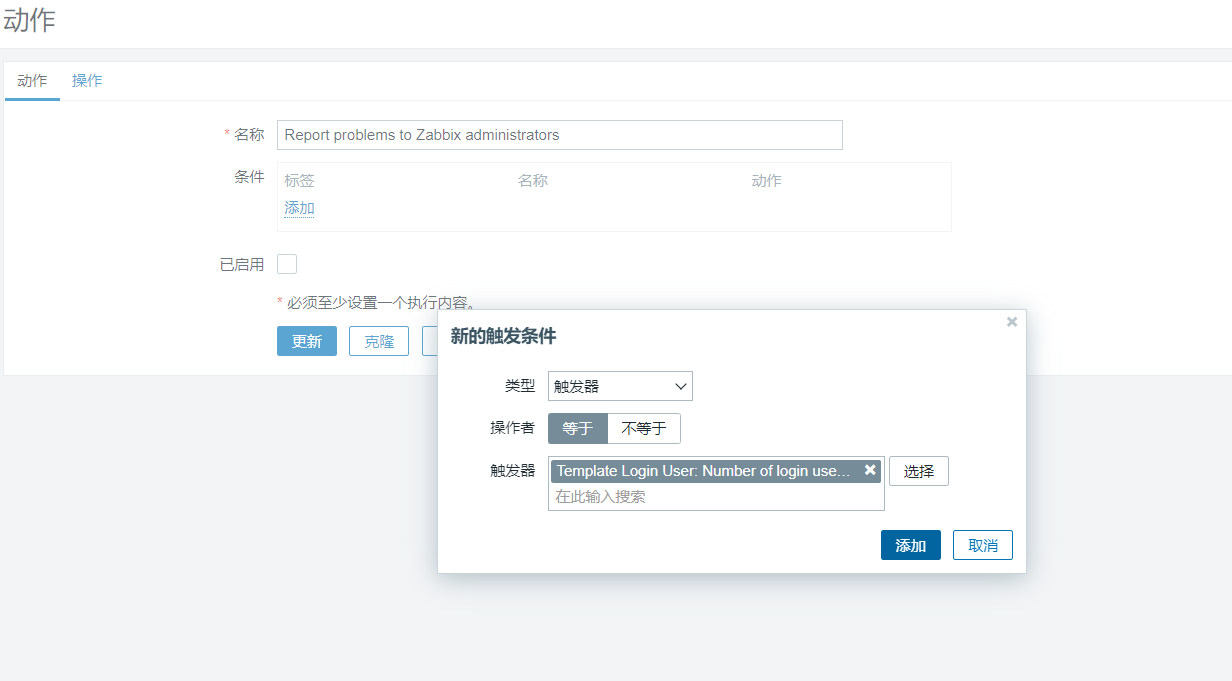1232x681 pixels.
Task: Focus the 名称 text field
Action: pos(559,135)
